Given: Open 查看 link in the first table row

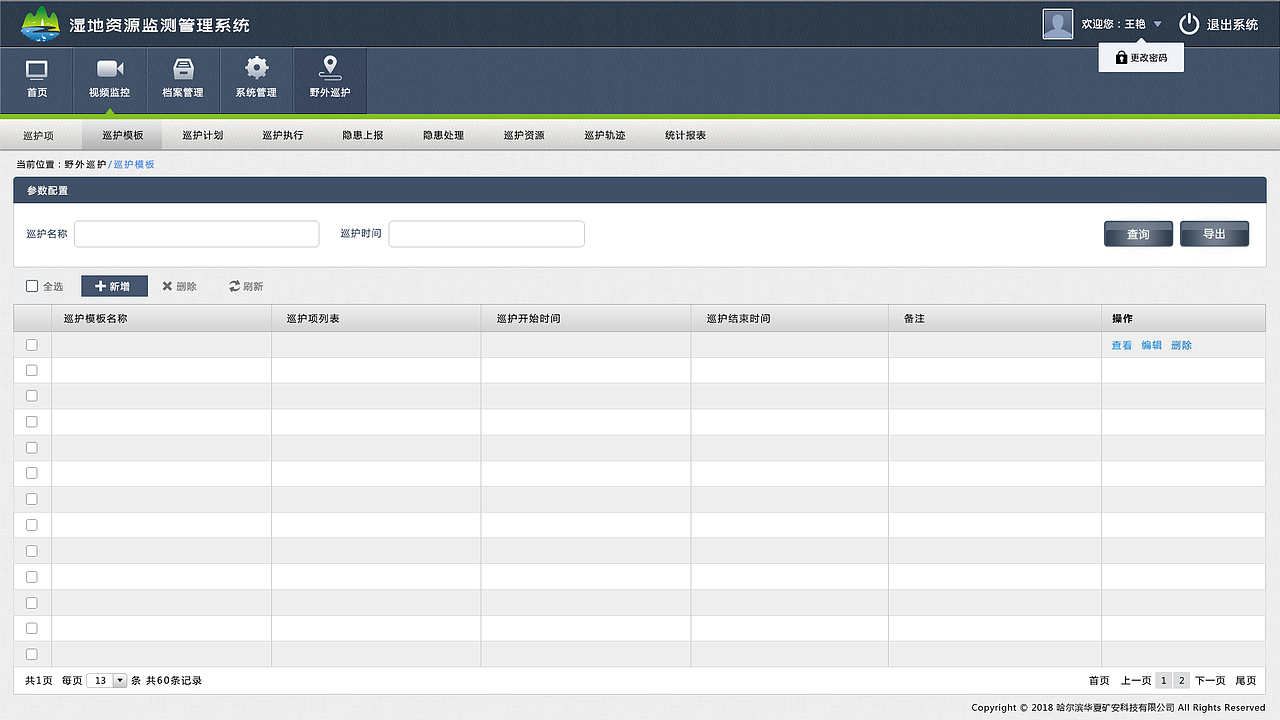Looking at the screenshot, I should point(1122,345).
